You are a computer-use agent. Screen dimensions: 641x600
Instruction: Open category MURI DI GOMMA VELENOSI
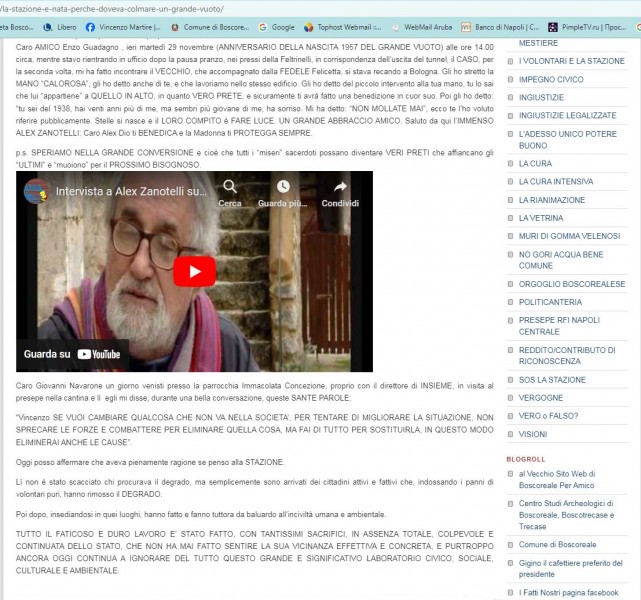569,236
